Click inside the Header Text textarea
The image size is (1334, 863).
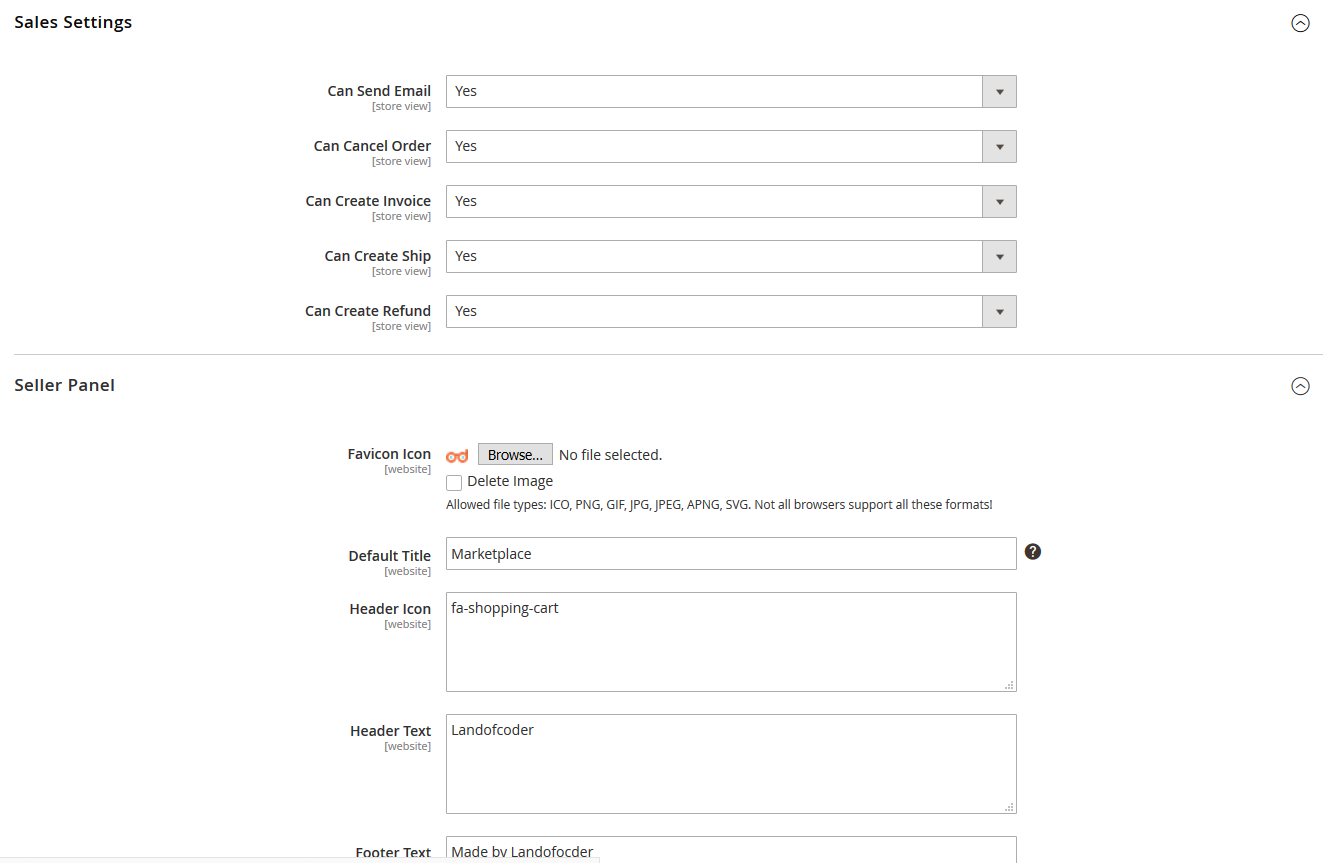coord(730,764)
